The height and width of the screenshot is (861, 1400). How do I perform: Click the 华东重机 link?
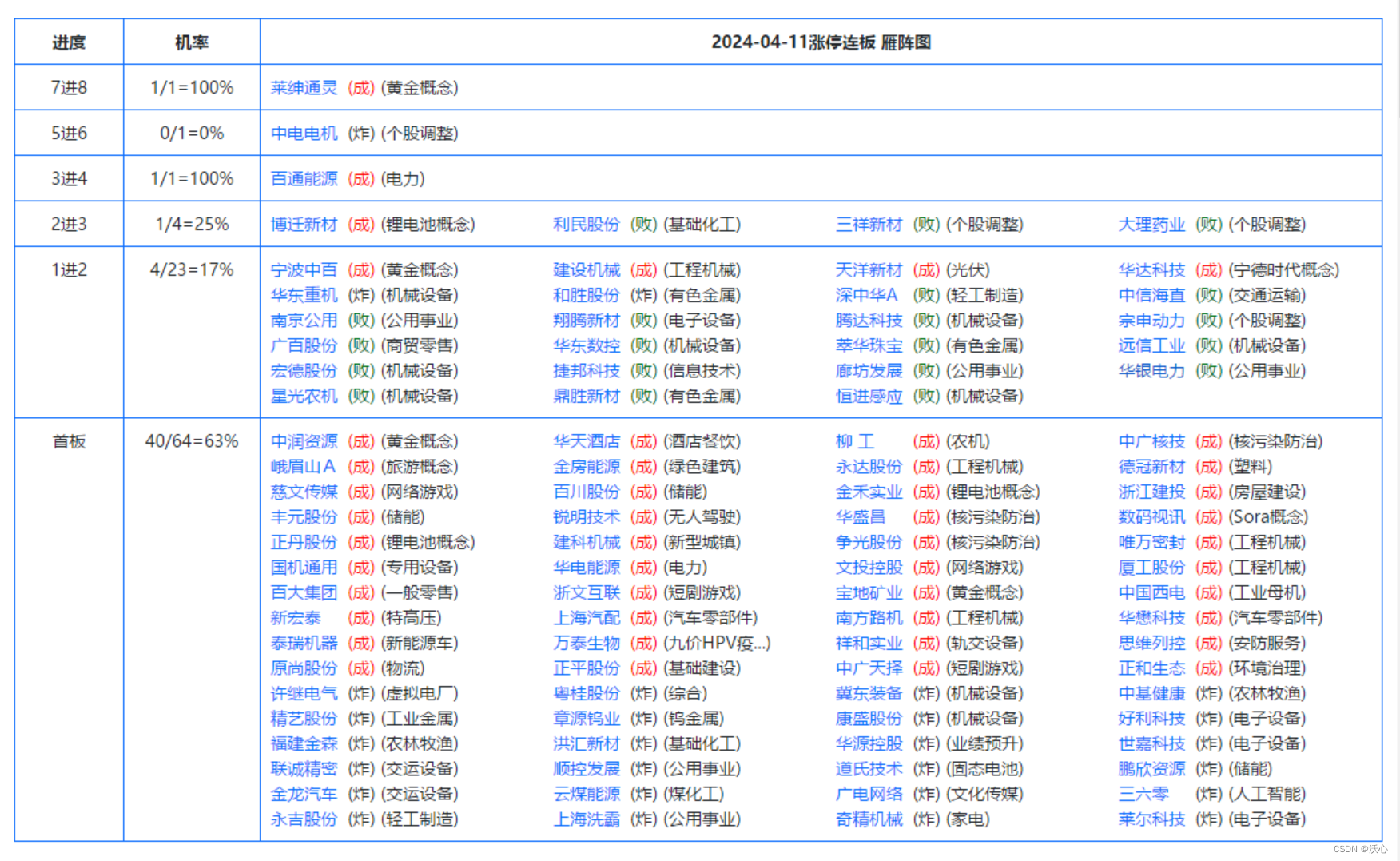[304, 296]
